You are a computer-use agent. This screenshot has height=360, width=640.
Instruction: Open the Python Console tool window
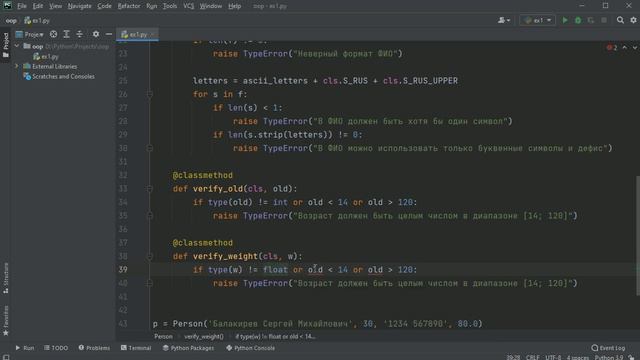250,348
